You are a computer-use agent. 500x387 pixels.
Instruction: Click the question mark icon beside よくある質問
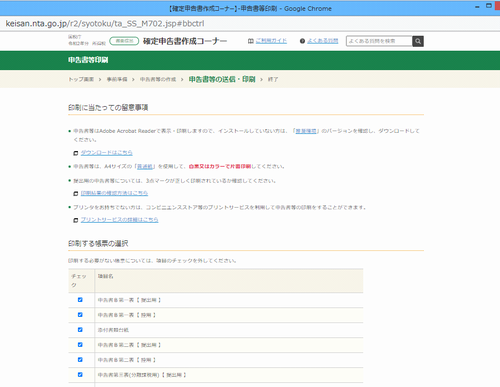tap(302, 41)
